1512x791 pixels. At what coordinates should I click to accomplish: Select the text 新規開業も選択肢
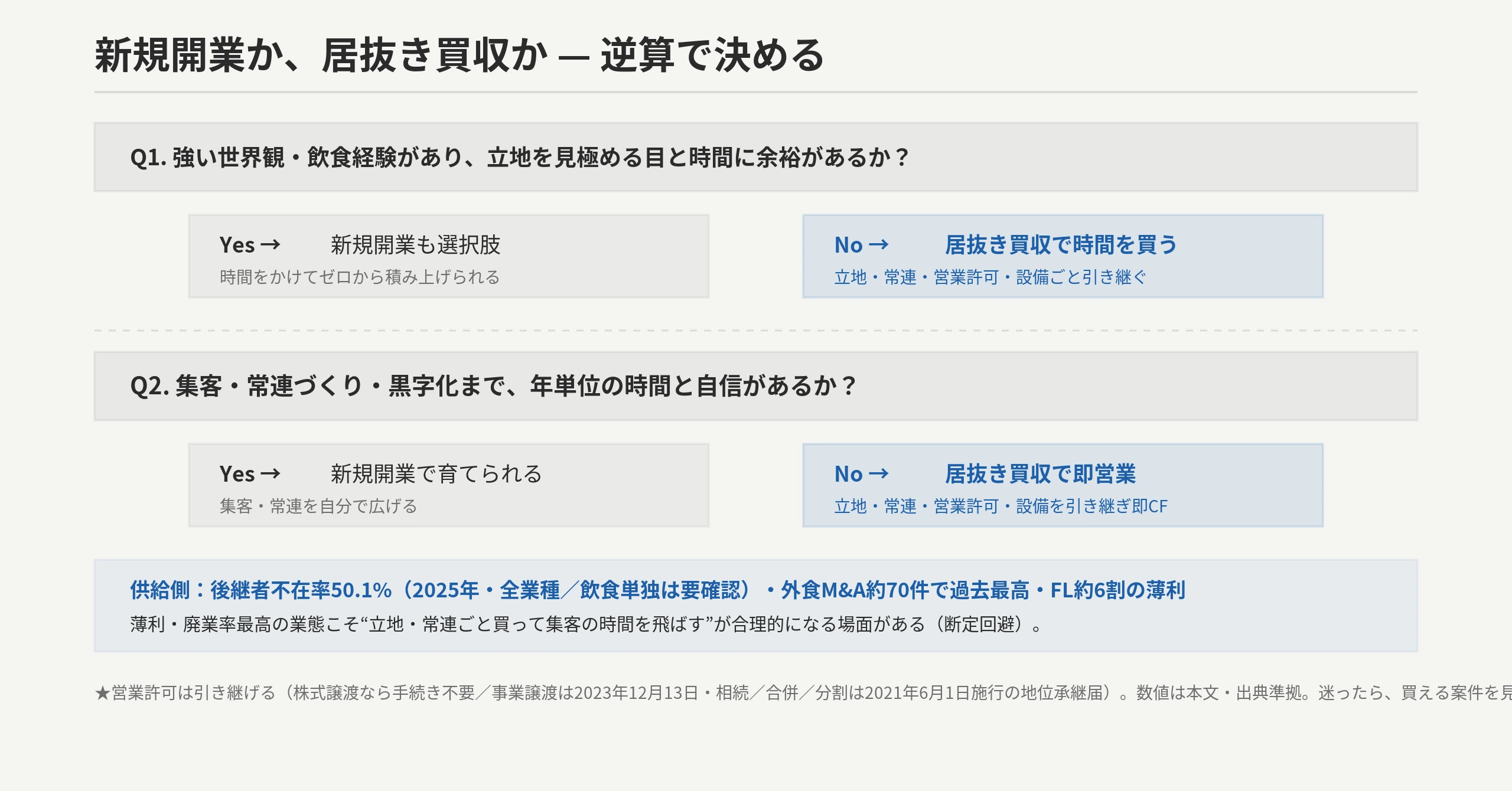click(x=415, y=245)
